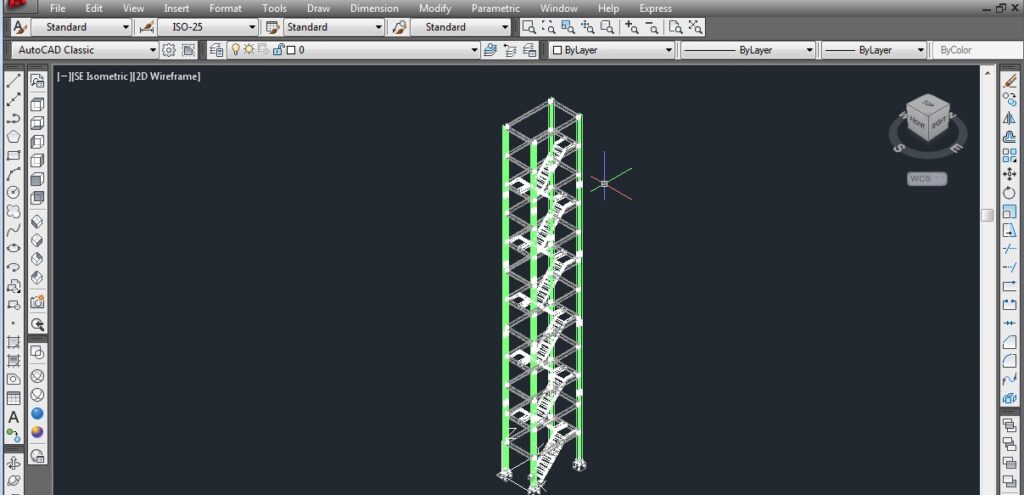This screenshot has height=495, width=1024.
Task: Open the Draw menu
Action: (319, 8)
